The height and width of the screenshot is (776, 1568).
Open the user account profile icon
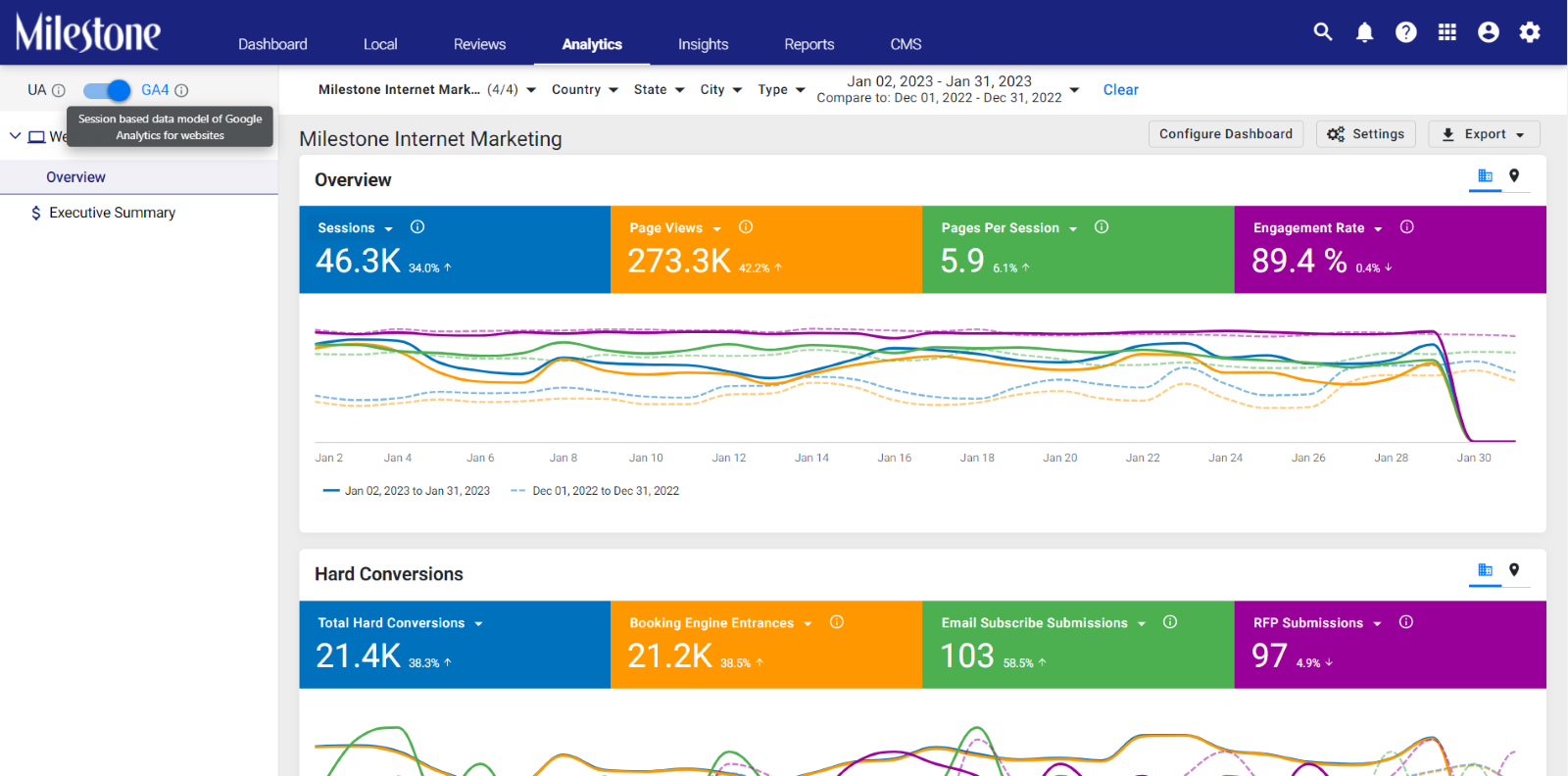(x=1489, y=32)
